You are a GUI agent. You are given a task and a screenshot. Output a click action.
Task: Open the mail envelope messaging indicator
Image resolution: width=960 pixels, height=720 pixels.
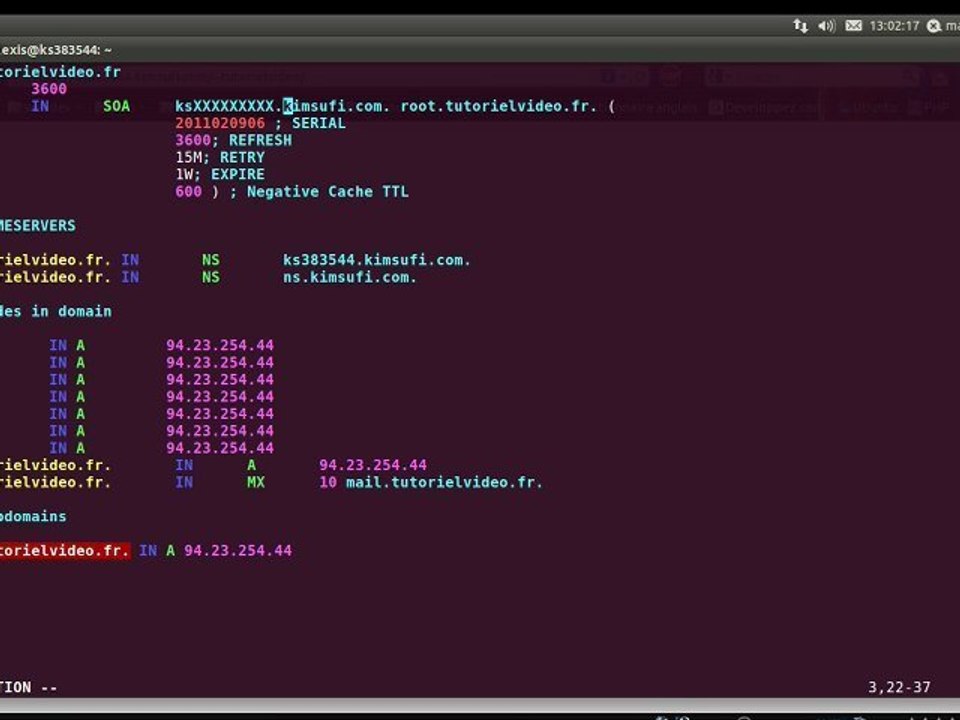tap(853, 26)
